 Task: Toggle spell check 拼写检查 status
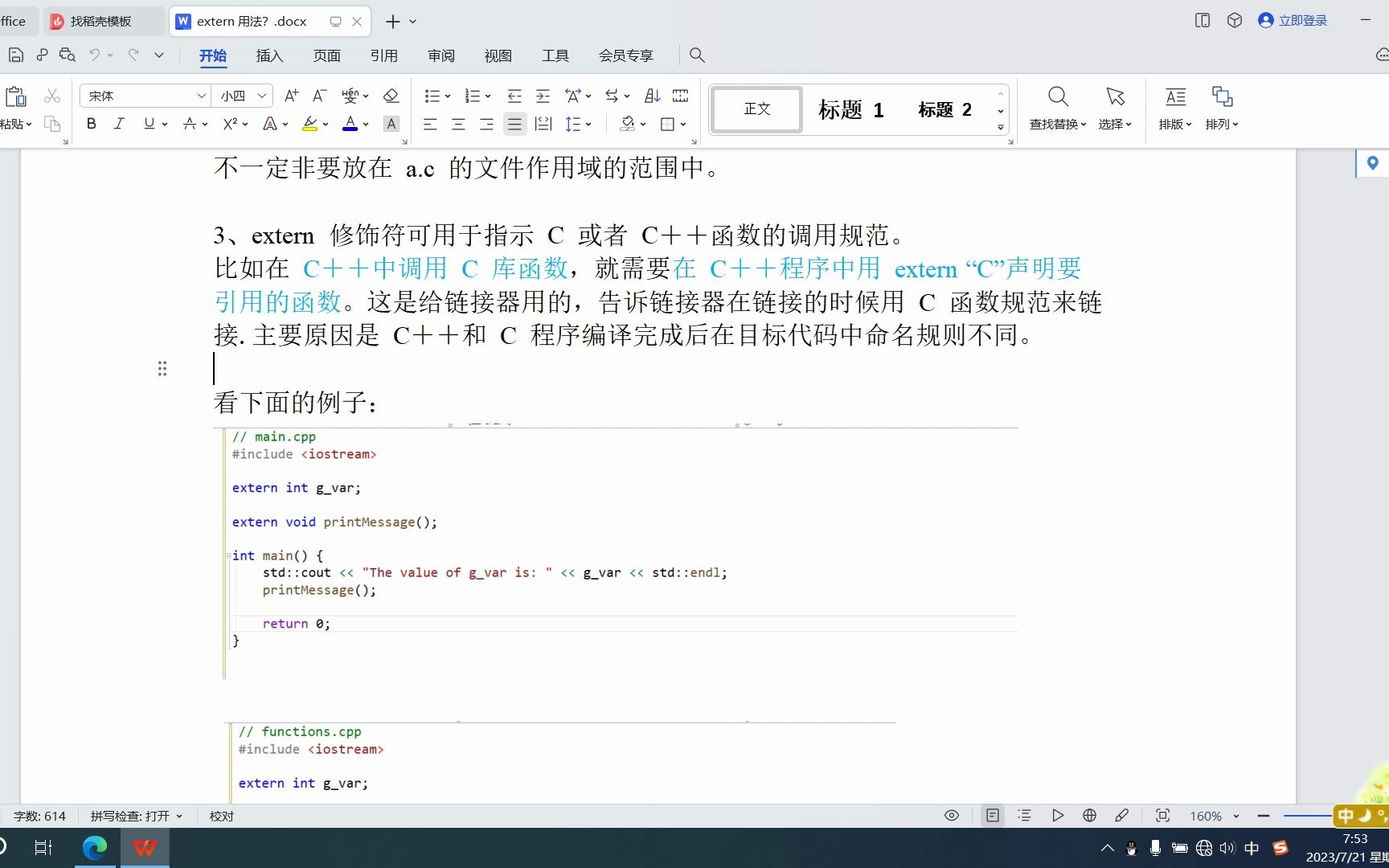point(136,816)
